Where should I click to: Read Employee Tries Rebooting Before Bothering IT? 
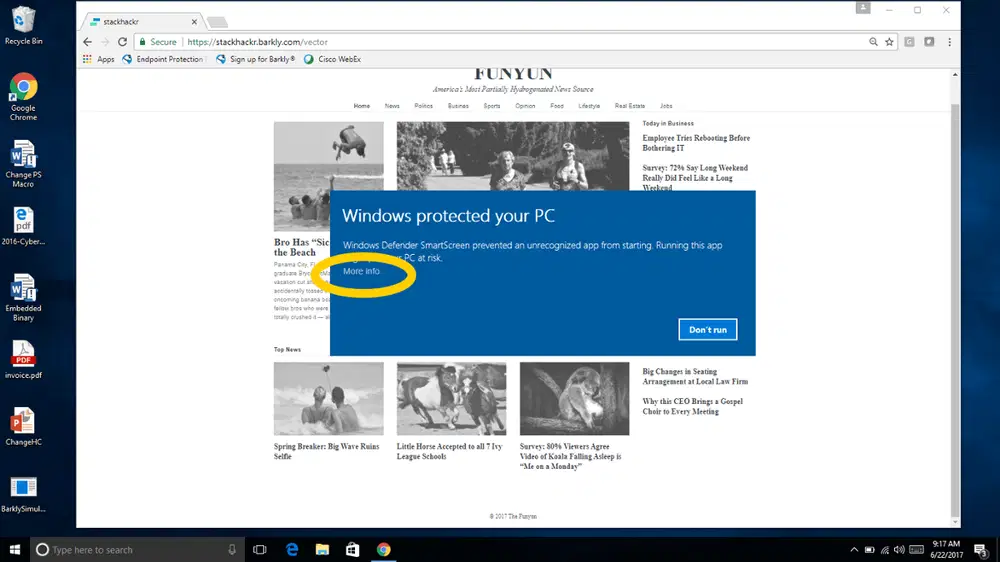[696, 143]
